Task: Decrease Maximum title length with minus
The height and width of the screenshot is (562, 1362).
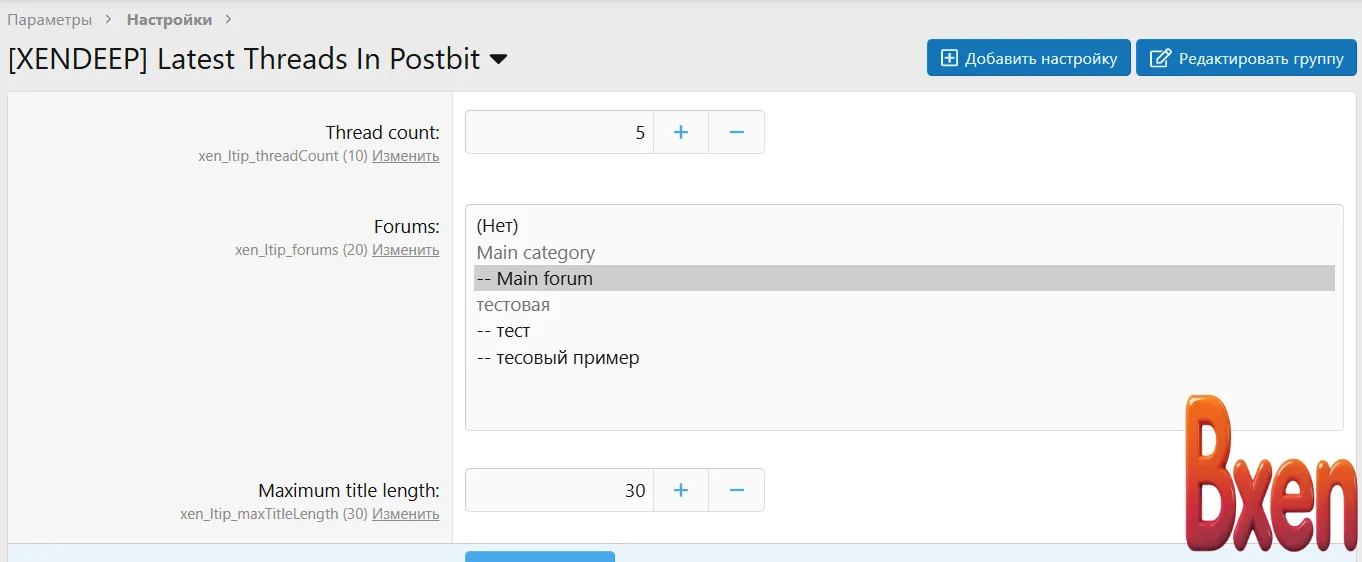Action: point(737,490)
